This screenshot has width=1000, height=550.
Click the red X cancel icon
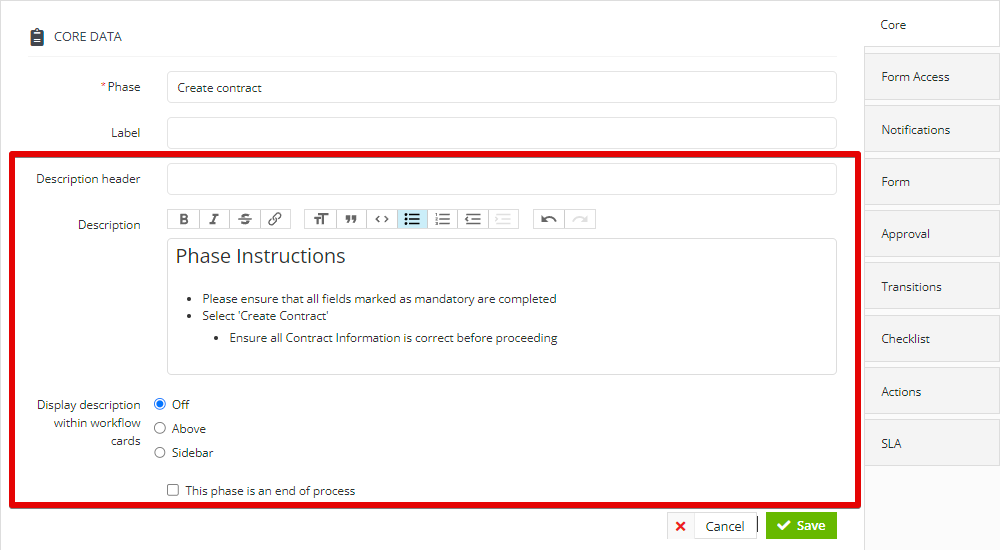coord(680,526)
